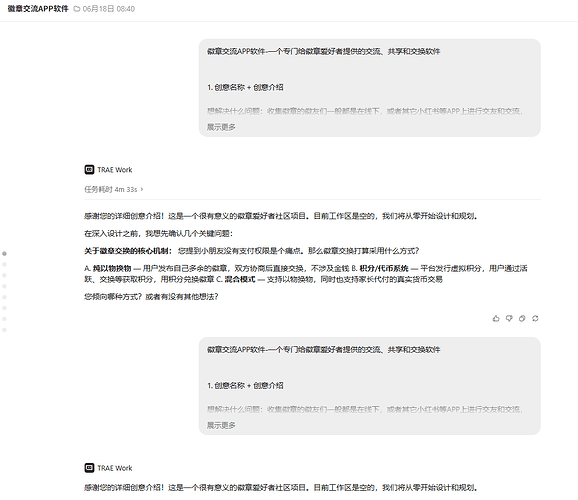Image resolution: width=578 pixels, height=500 pixels.
Task: Click the first user message bubble
Action: pyautogui.click(x=370, y=88)
